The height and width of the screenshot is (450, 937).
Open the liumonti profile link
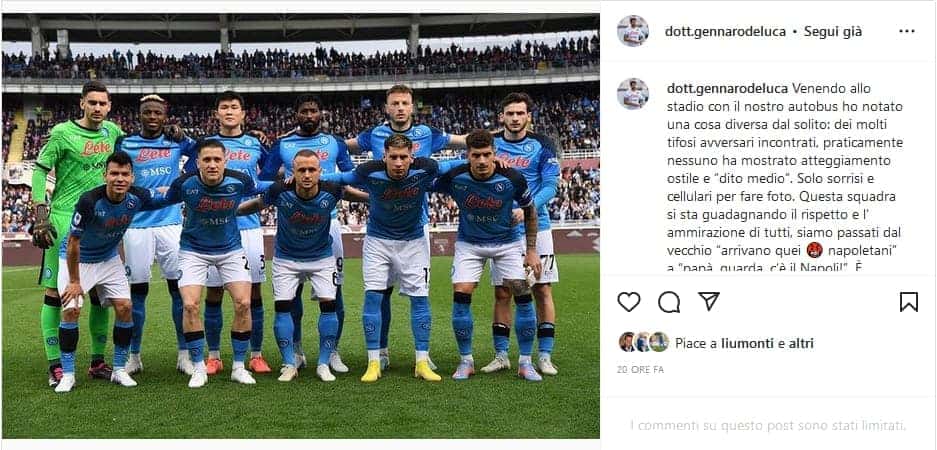(x=747, y=343)
